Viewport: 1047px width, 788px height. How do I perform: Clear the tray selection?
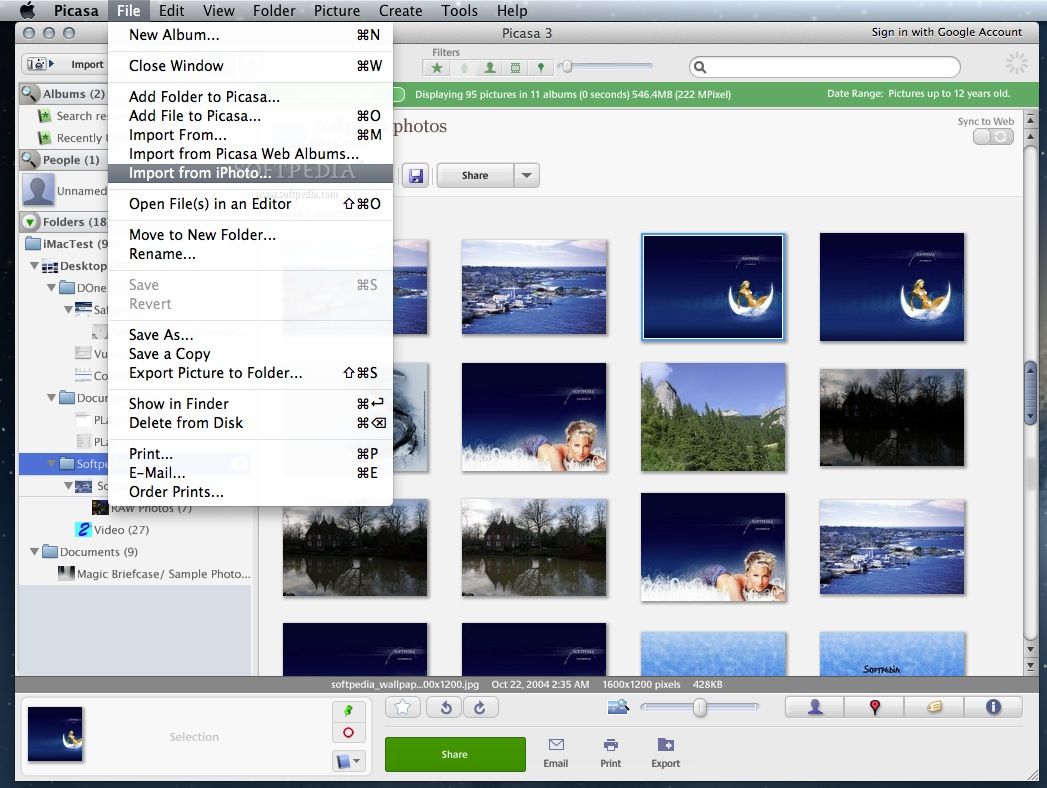pos(350,732)
